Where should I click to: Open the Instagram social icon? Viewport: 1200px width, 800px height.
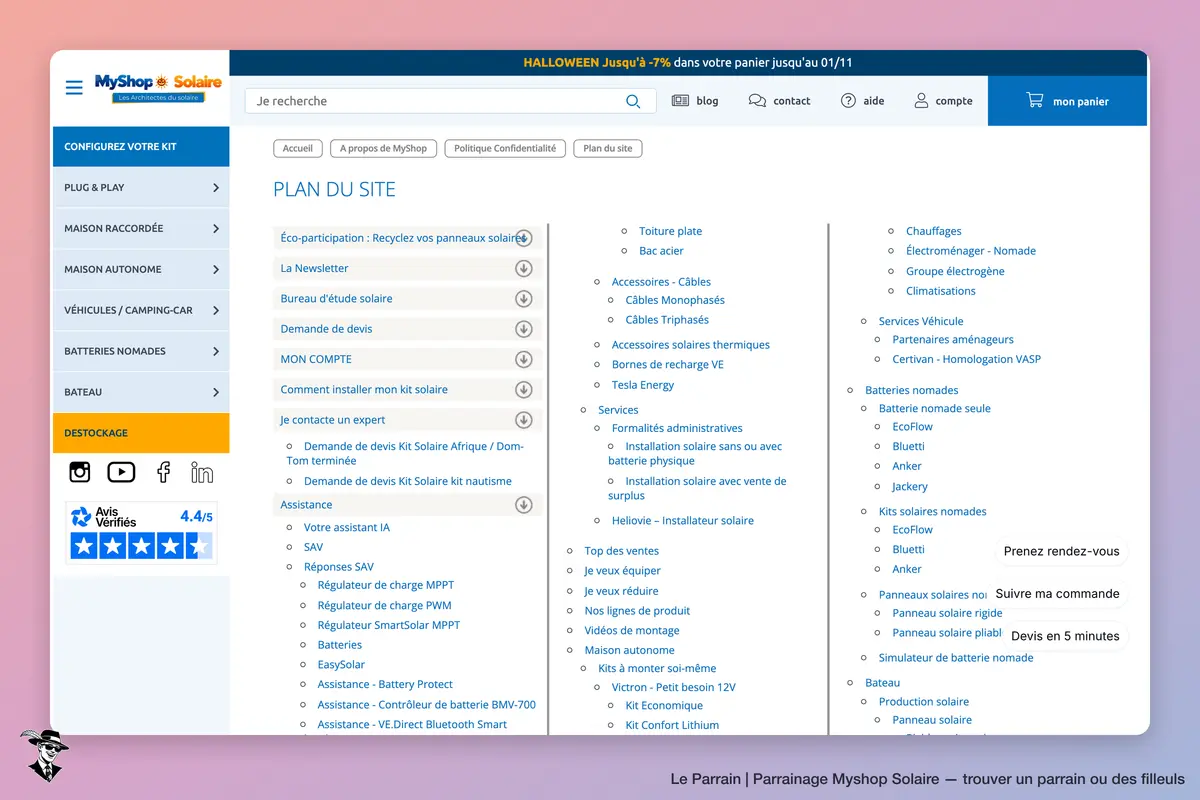[x=80, y=472]
